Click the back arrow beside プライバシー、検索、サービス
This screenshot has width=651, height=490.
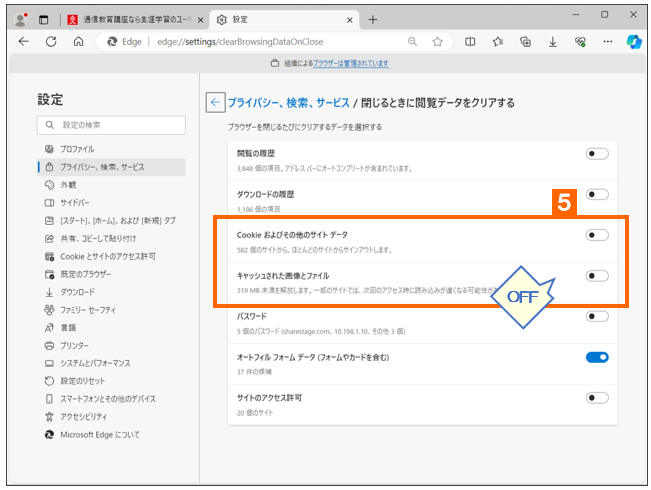(215, 102)
